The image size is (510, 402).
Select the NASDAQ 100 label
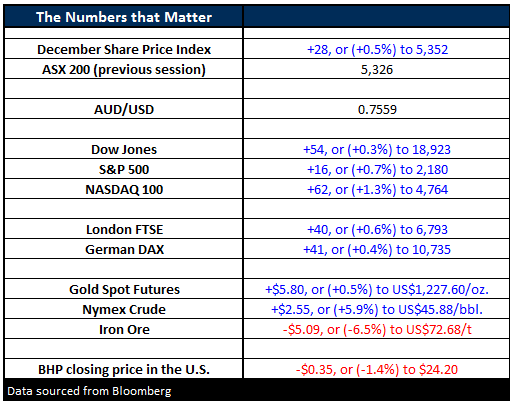[x=124, y=189]
